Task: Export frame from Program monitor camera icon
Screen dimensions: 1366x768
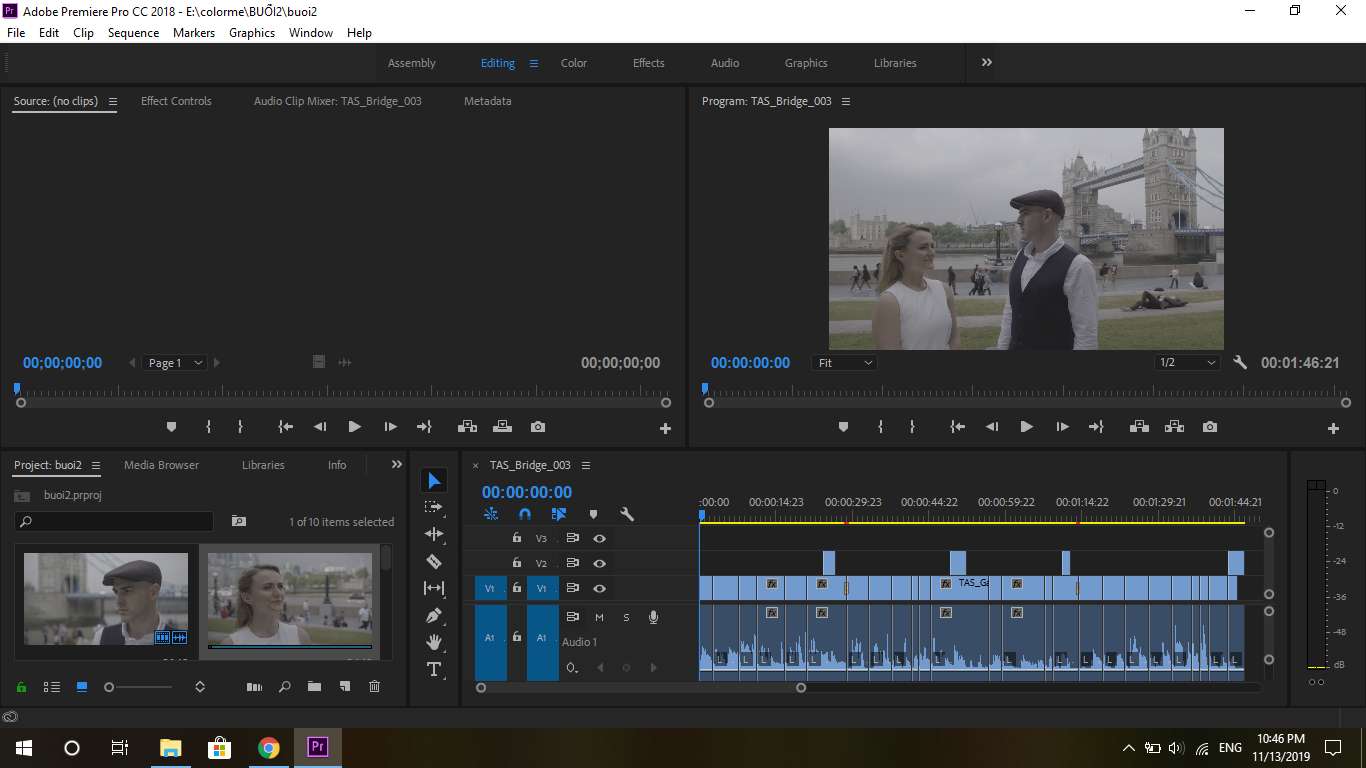Action: pos(1210,427)
